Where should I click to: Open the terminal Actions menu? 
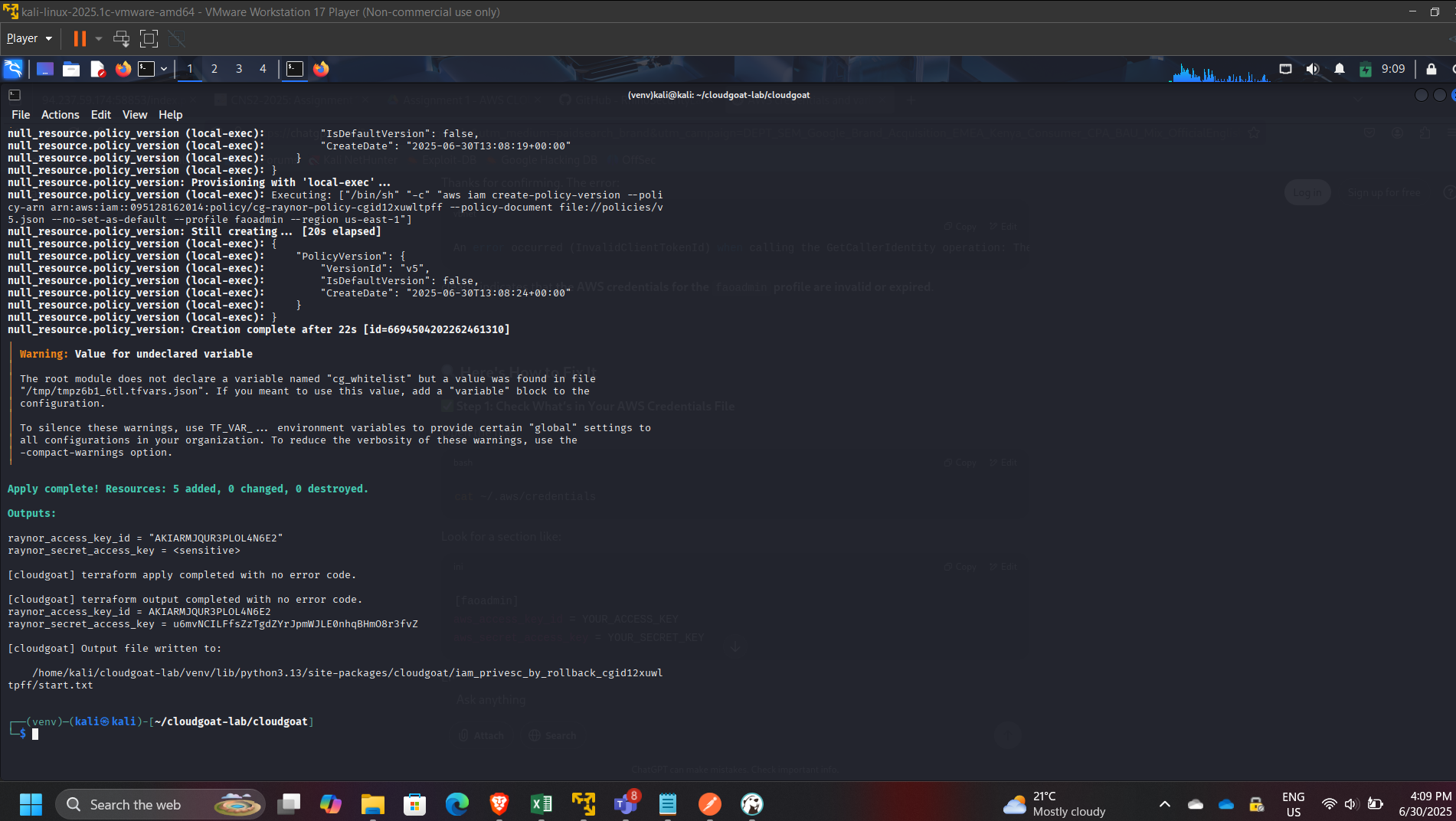pos(60,115)
